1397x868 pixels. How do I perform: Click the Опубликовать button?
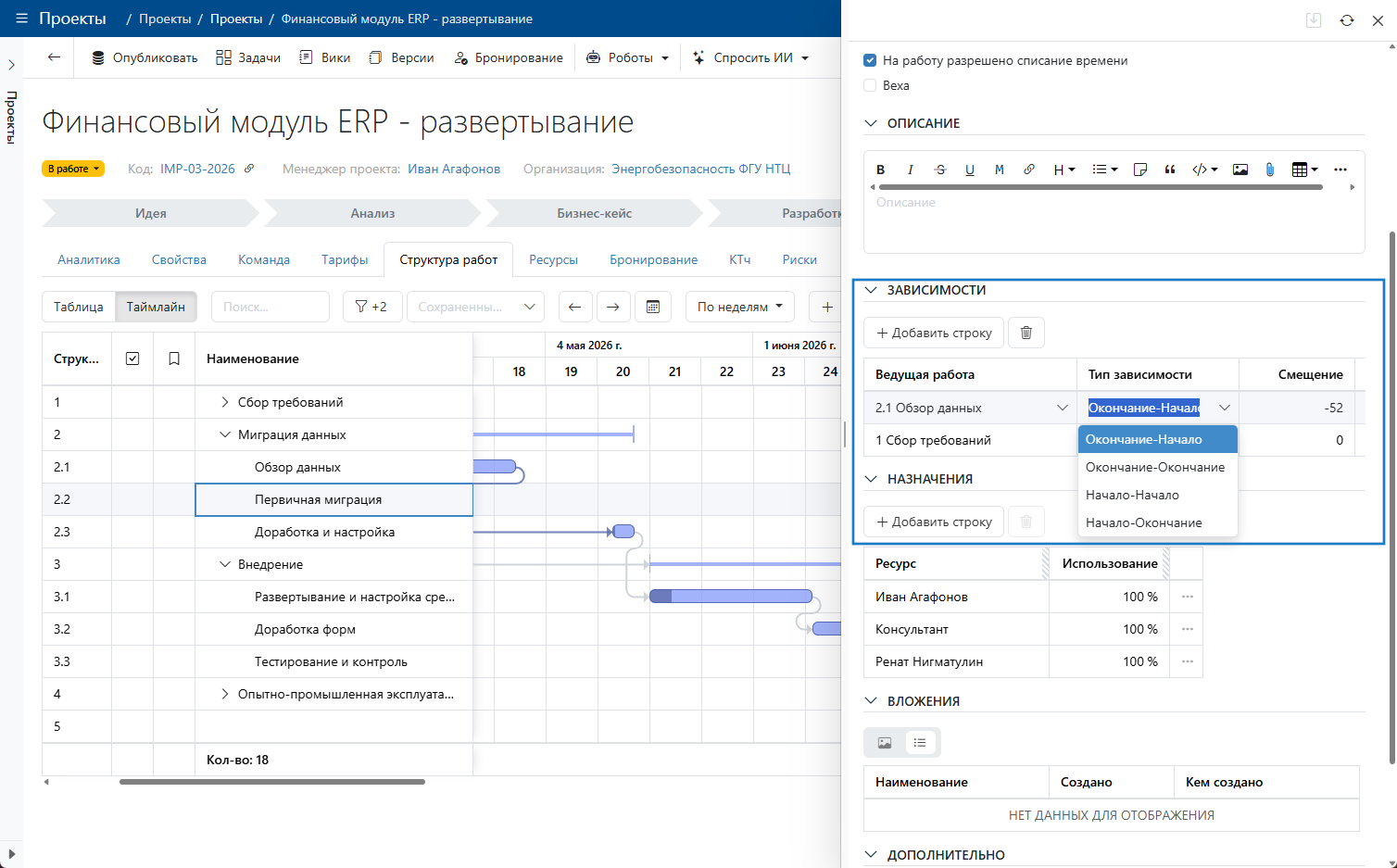pyautogui.click(x=145, y=57)
